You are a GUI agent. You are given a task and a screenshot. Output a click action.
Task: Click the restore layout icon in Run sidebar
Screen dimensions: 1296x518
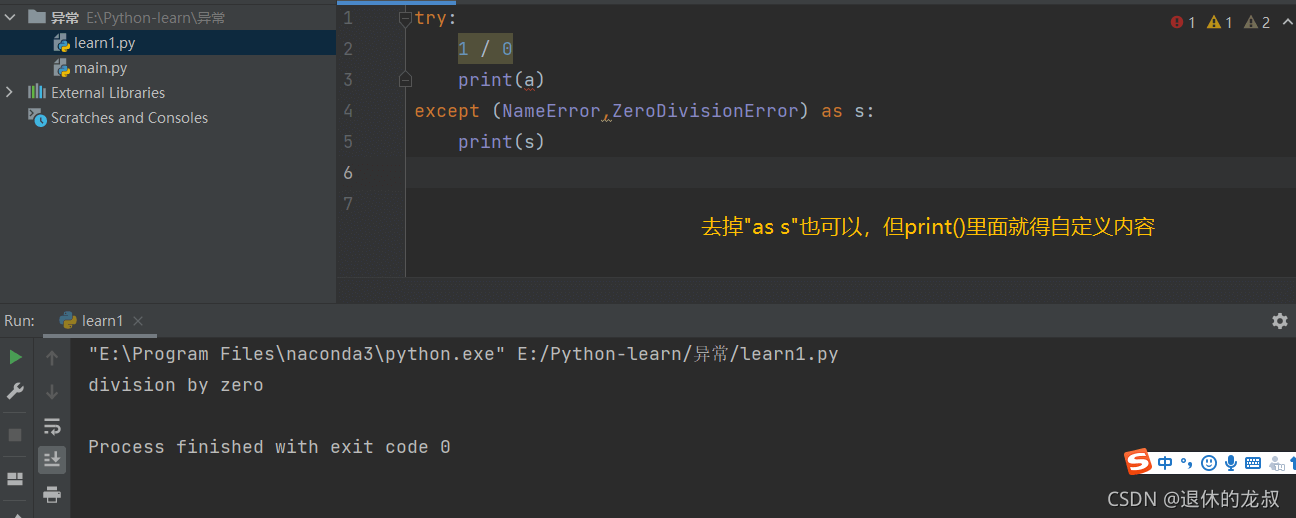tap(15, 478)
